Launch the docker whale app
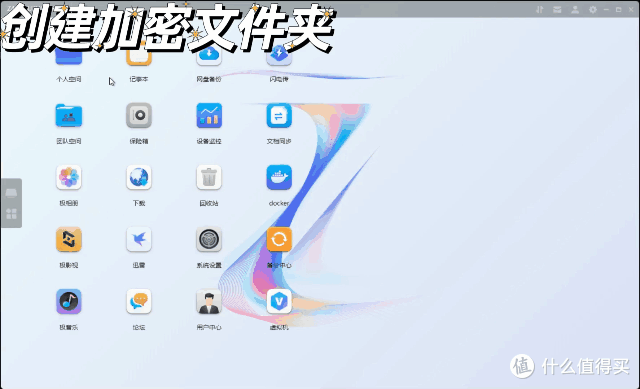The width and height of the screenshot is (640, 389). [279, 178]
